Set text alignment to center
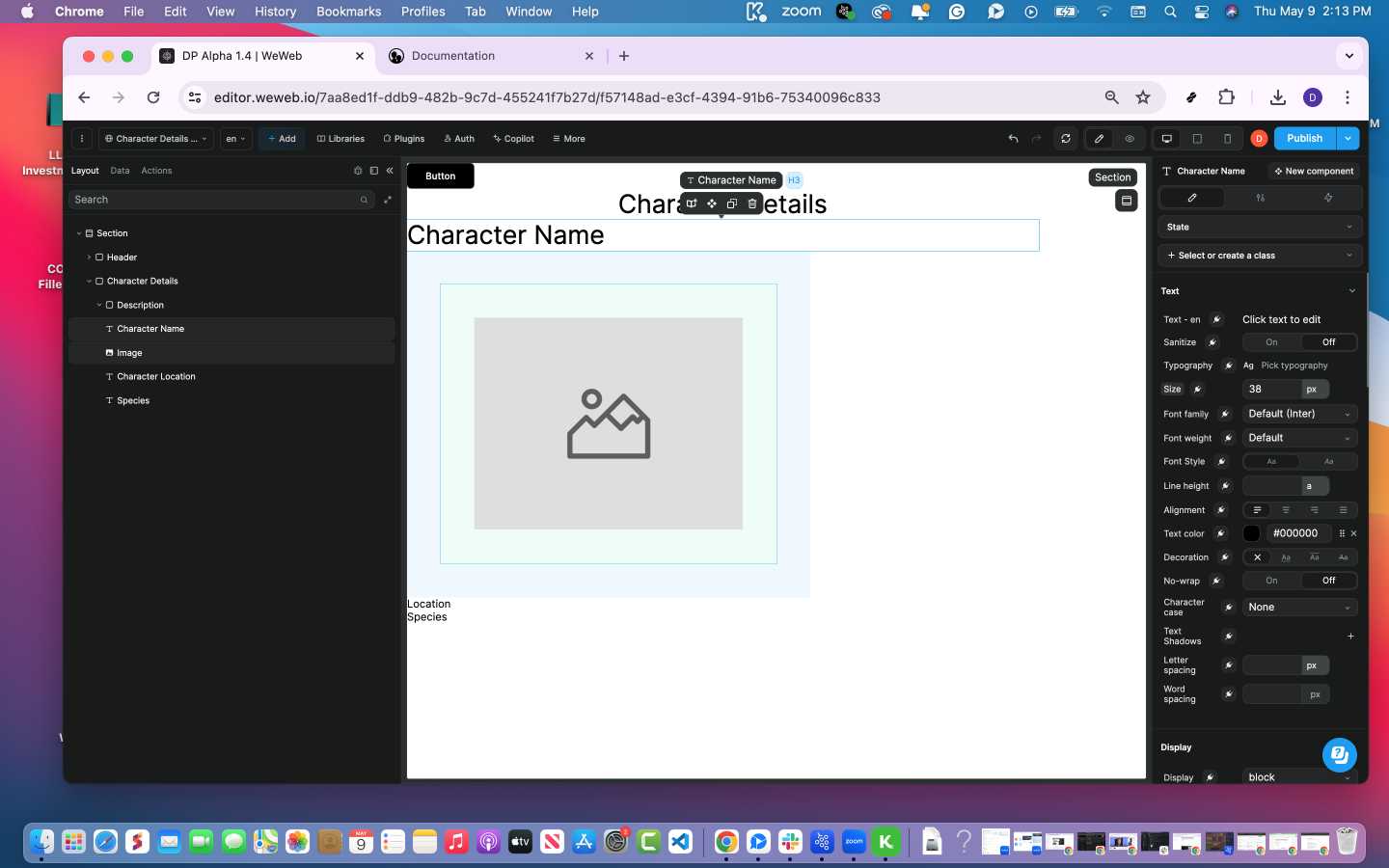The image size is (1389, 868). (x=1286, y=510)
